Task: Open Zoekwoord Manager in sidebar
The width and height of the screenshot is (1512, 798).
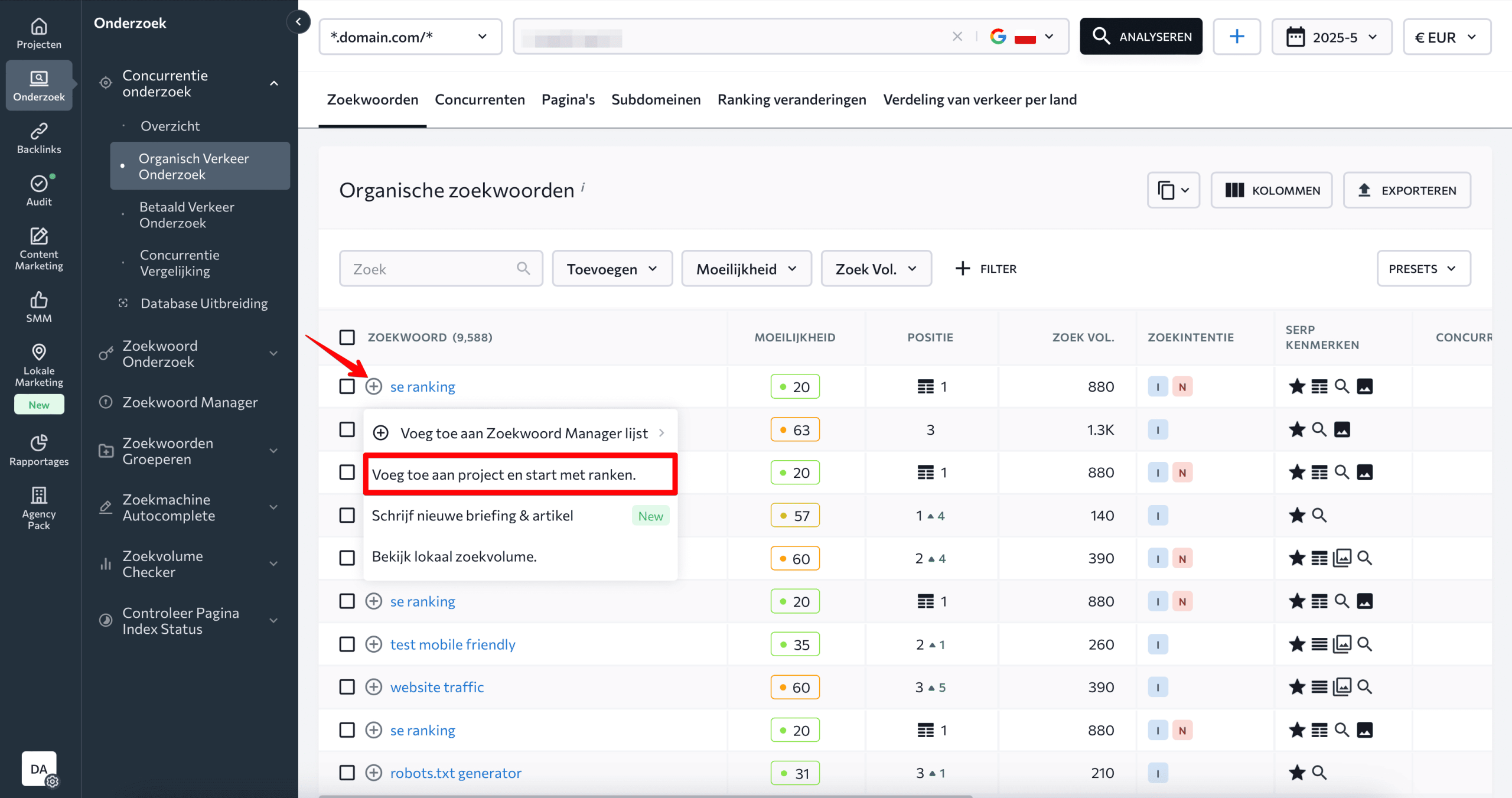Action: coord(190,402)
